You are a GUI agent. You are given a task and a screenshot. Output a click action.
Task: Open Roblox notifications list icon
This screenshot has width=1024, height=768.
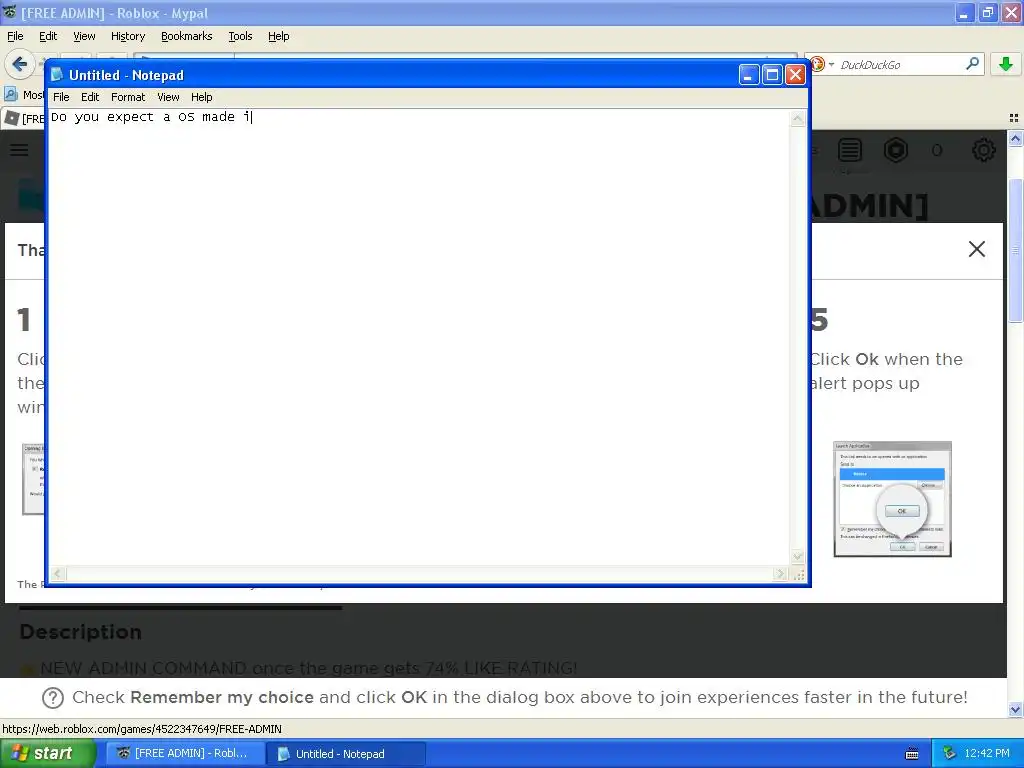point(850,150)
